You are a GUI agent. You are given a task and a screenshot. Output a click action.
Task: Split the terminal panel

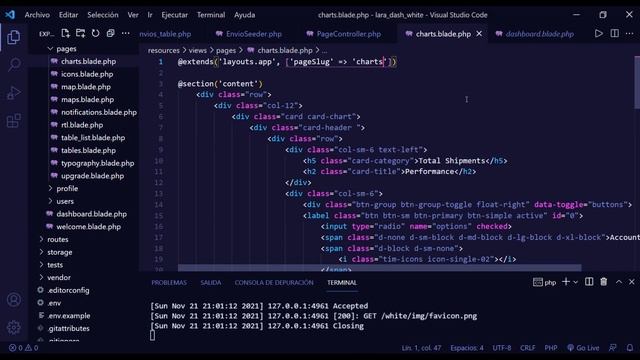tap(589, 282)
